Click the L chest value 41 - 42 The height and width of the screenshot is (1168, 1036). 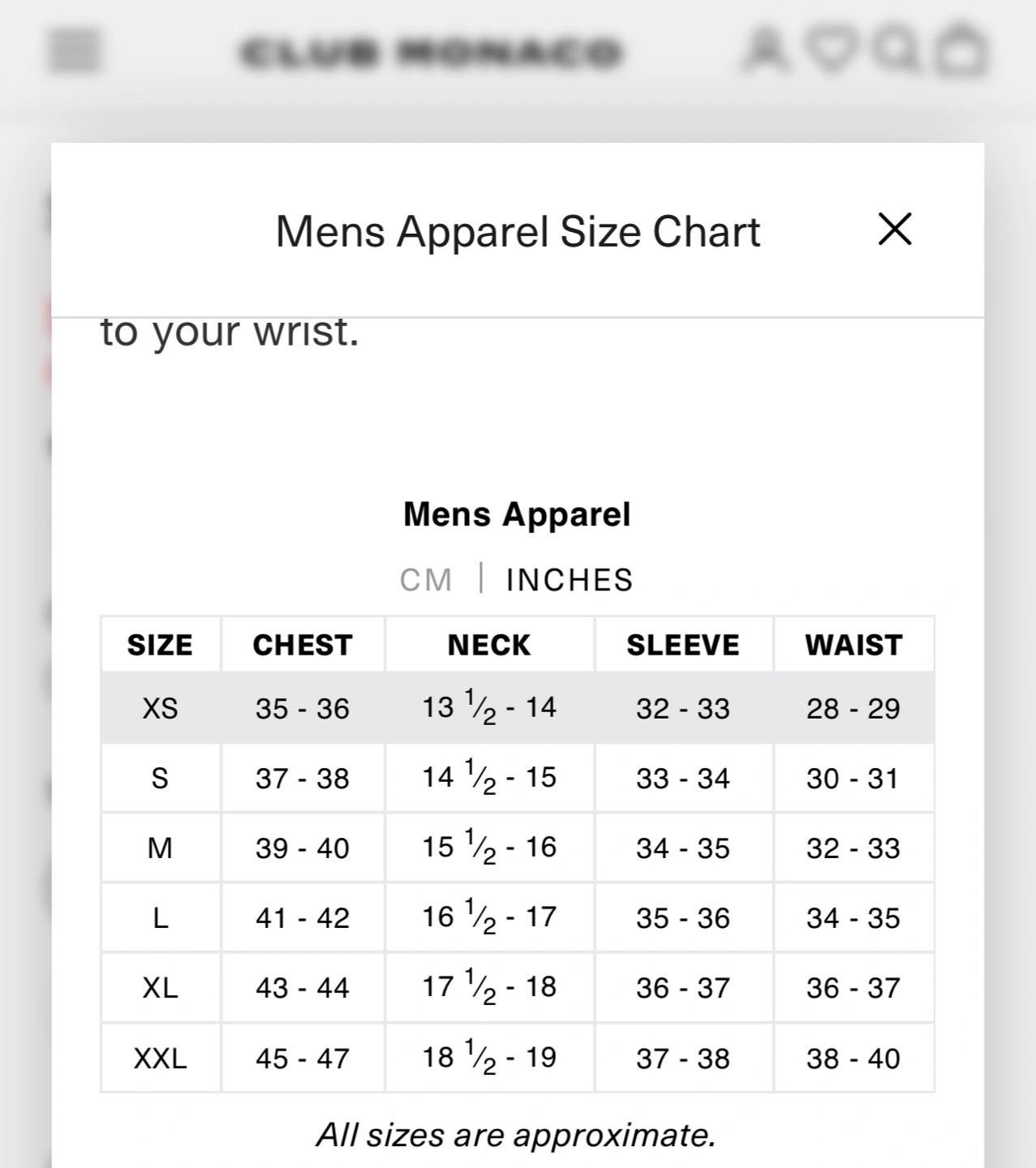(303, 918)
